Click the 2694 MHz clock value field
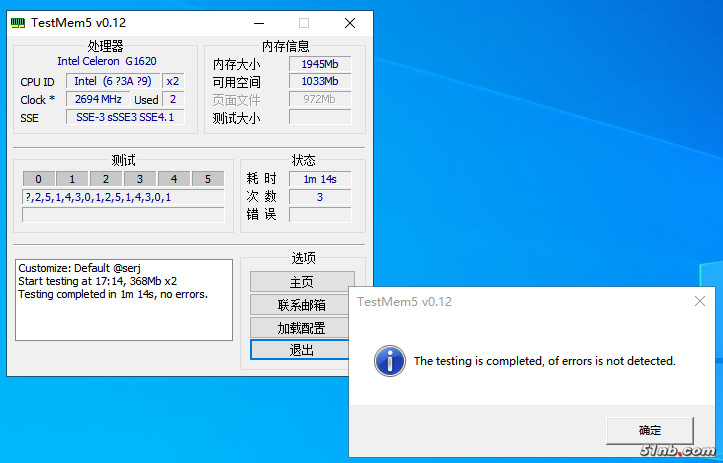The width and height of the screenshot is (723, 463). [x=99, y=99]
